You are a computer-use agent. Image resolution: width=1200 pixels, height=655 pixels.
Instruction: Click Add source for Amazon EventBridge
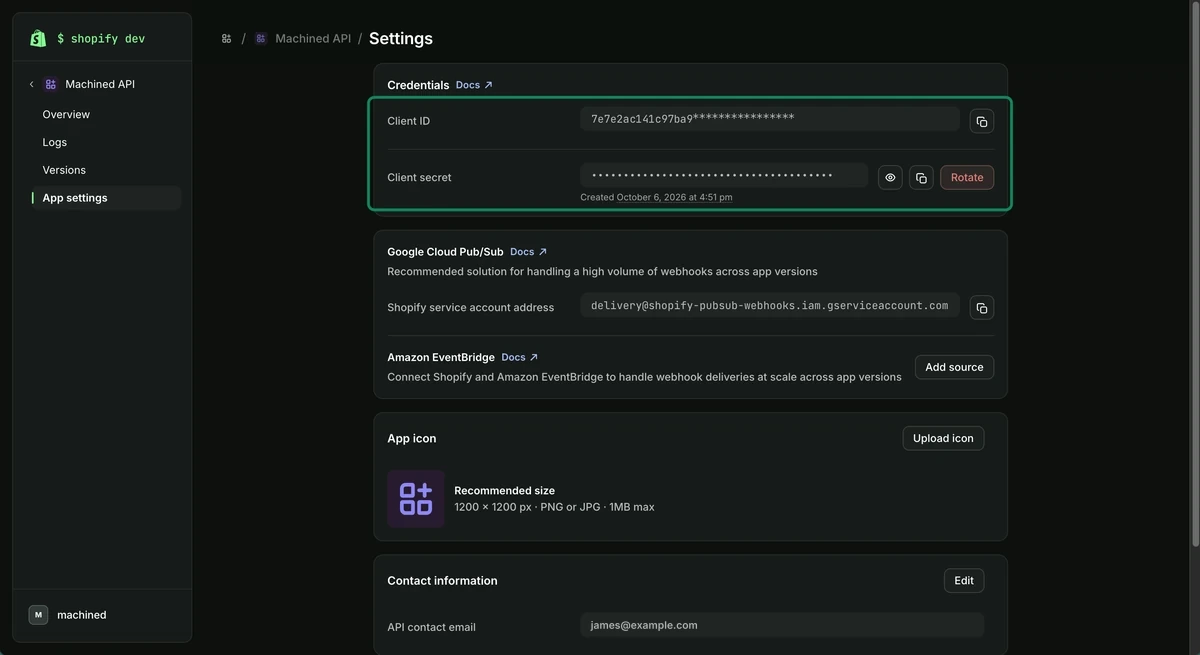click(x=954, y=367)
